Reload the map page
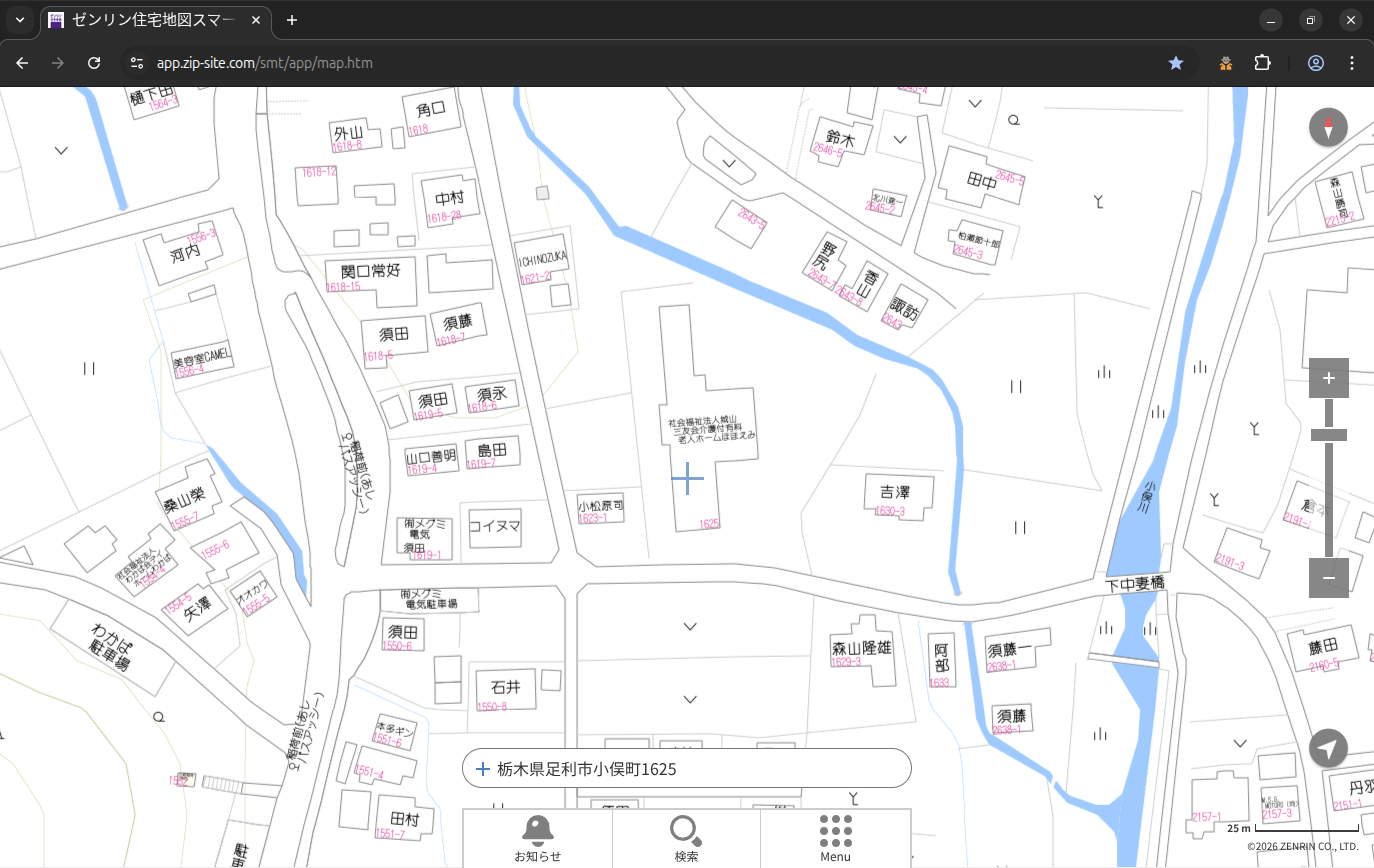 pyautogui.click(x=94, y=63)
